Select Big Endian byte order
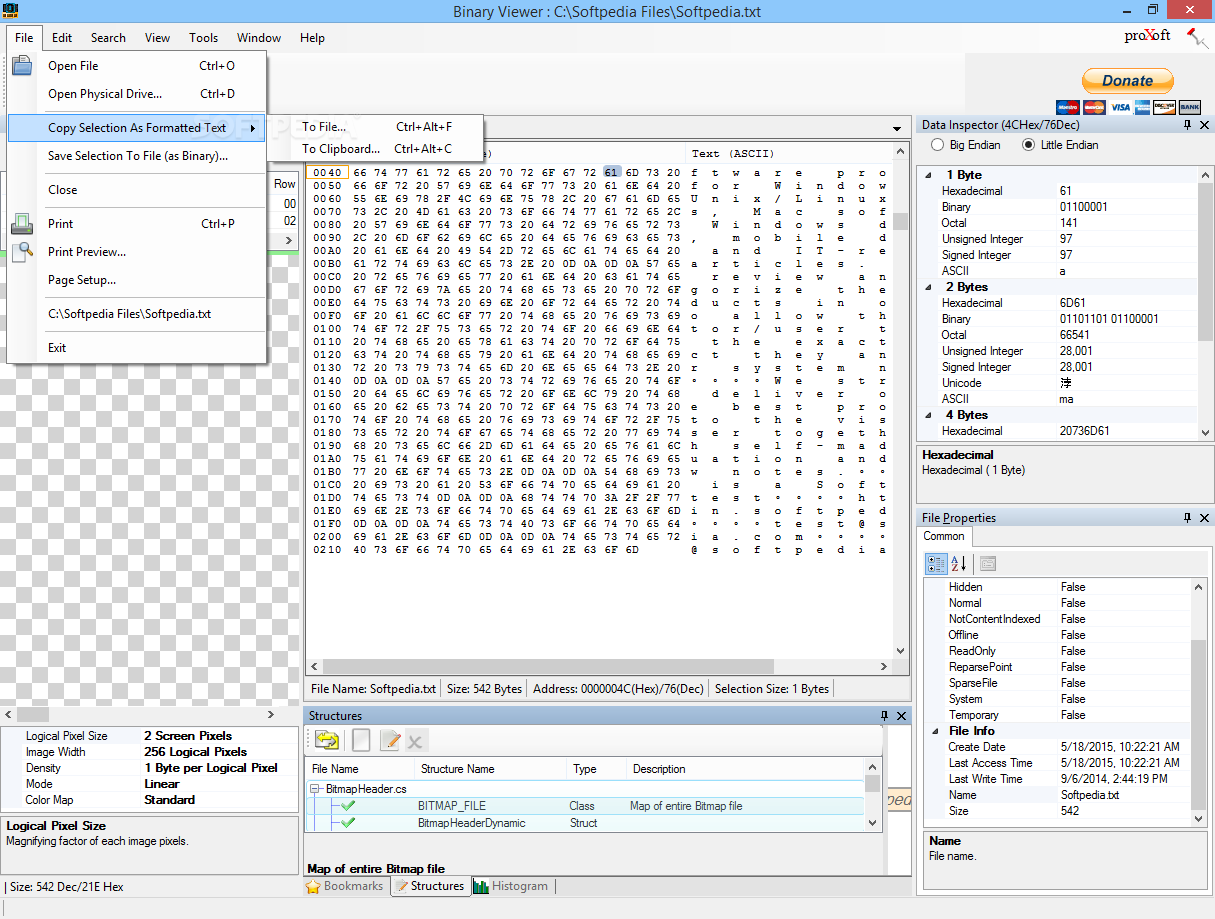Viewport: 1215px width, 919px height. click(x=937, y=145)
